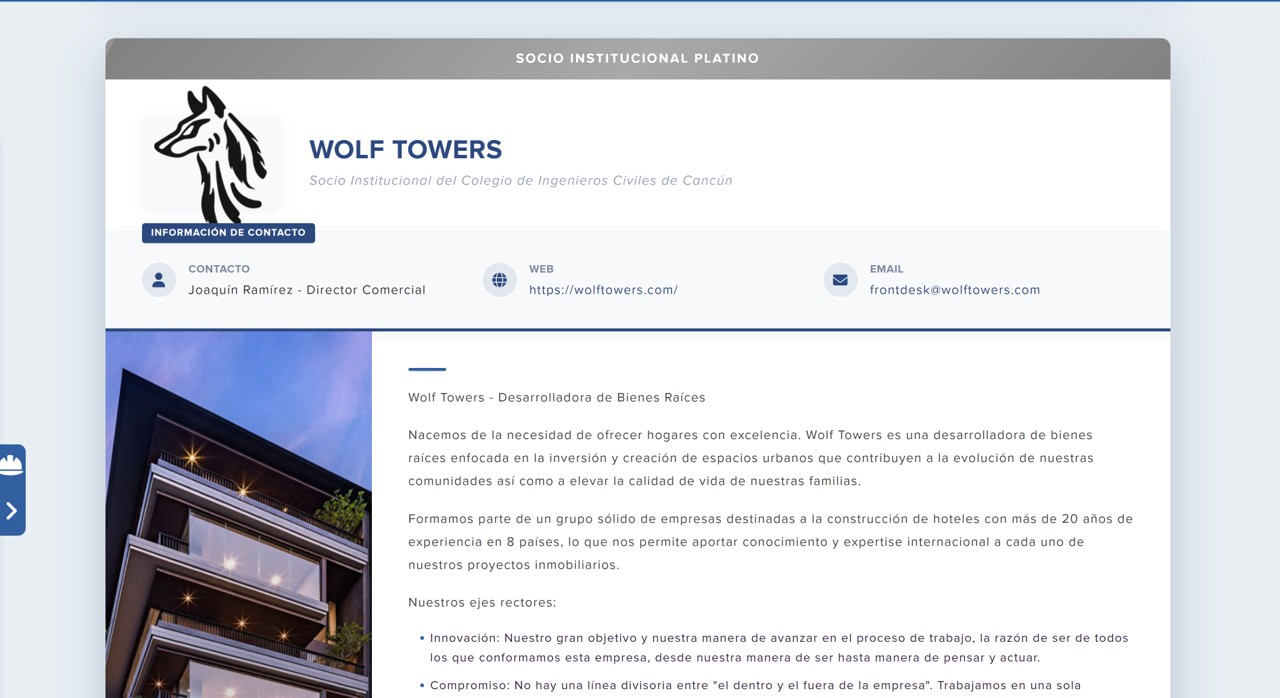
Task: Select the person icon beside Contacto
Action: 158,279
